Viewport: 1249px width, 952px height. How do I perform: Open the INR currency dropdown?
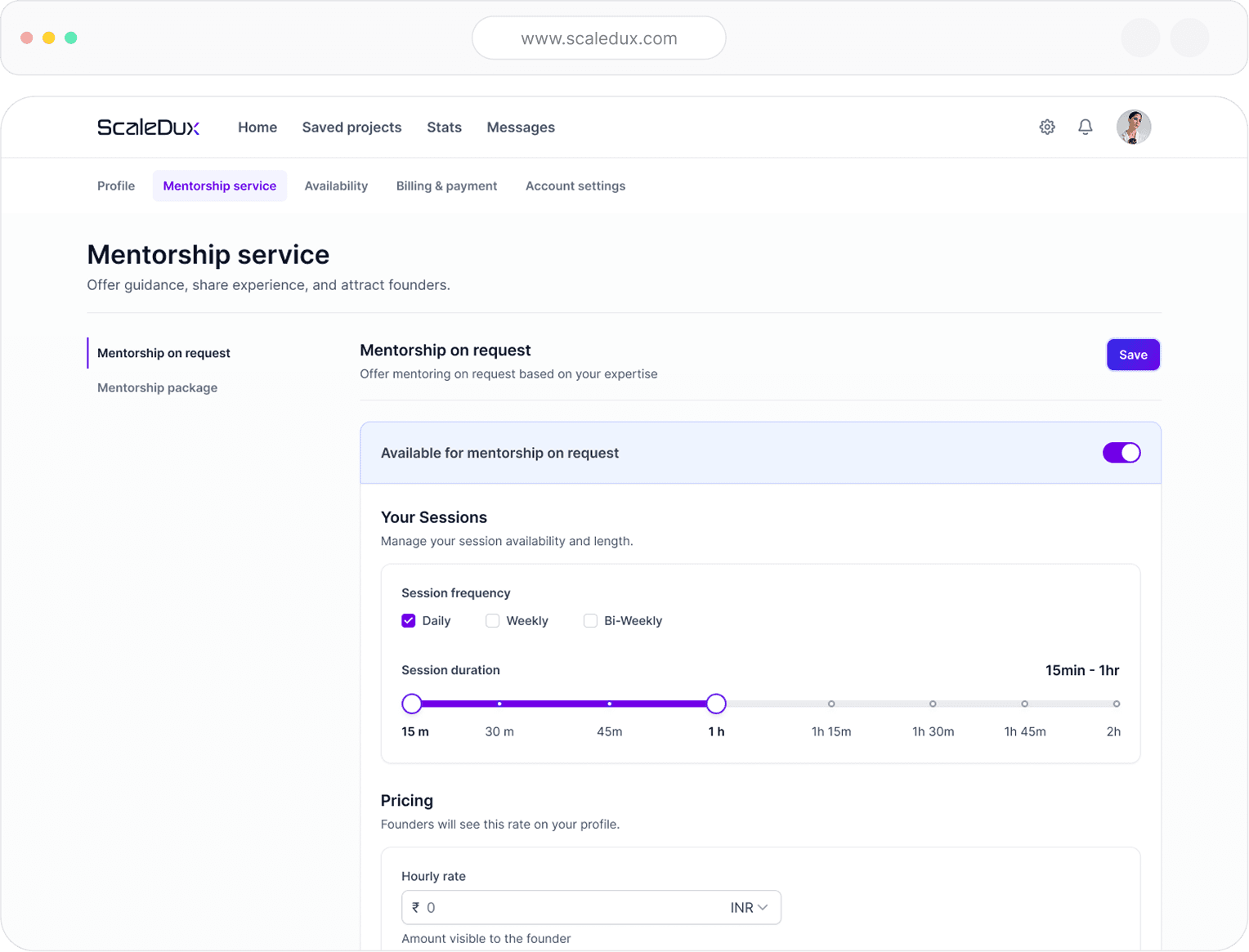point(749,908)
